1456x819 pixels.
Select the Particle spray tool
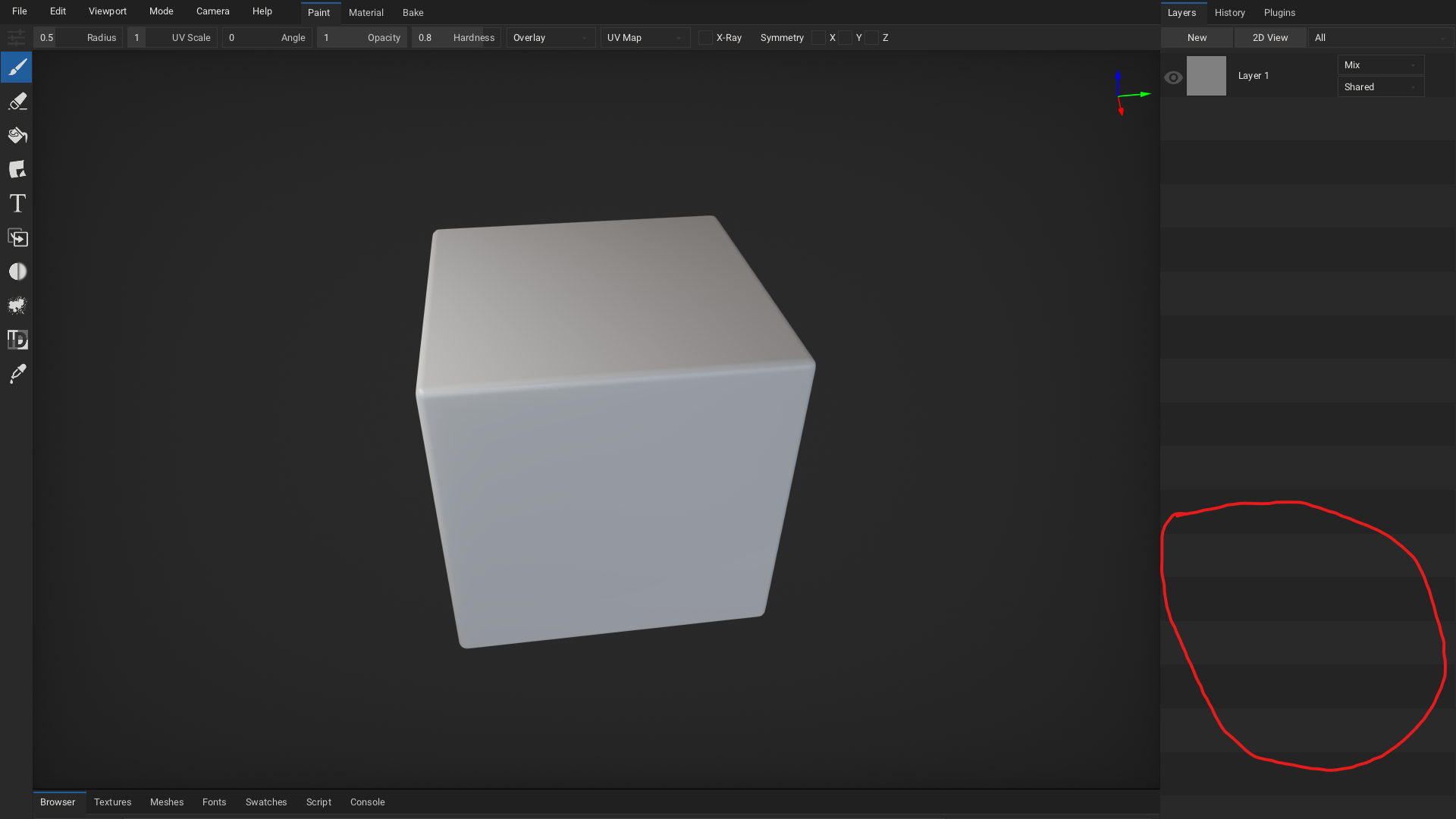pyautogui.click(x=17, y=306)
